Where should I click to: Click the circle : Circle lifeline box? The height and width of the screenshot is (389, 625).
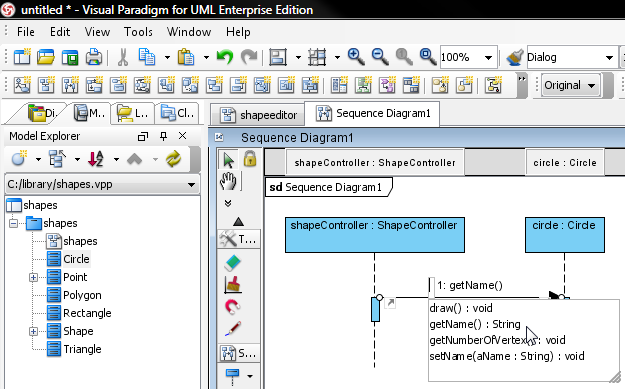(564, 235)
